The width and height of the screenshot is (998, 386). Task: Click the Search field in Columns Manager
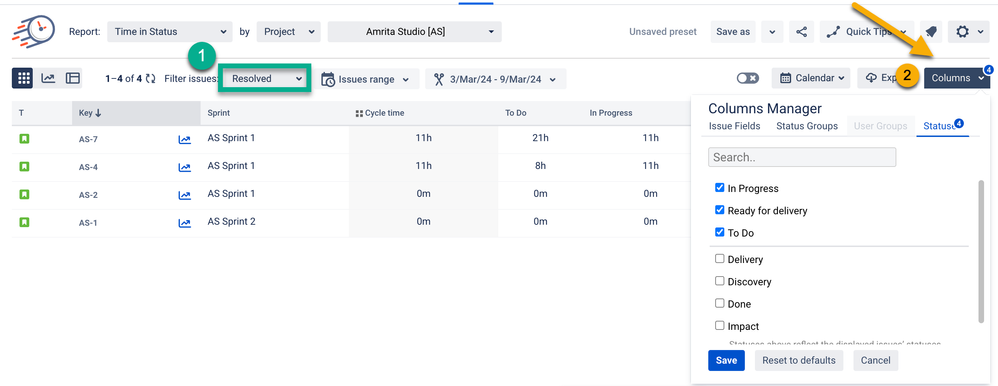[x=802, y=157]
